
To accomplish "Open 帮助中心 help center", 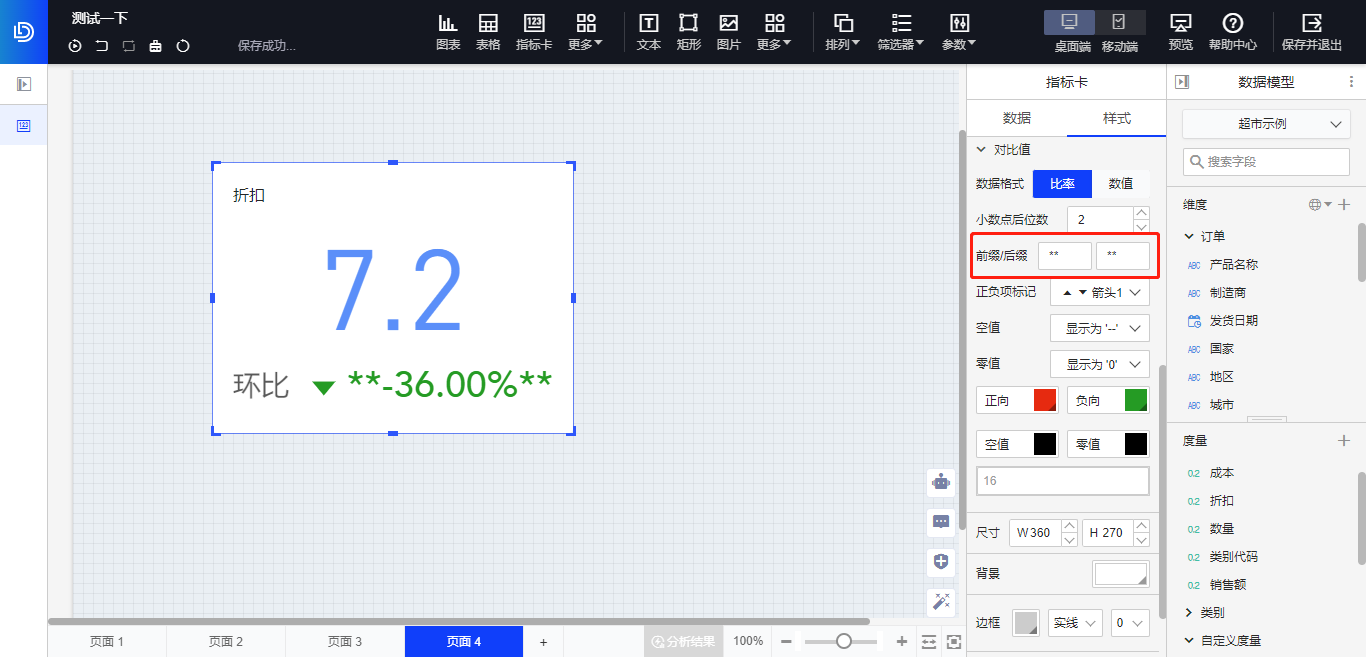I will (x=1233, y=31).
